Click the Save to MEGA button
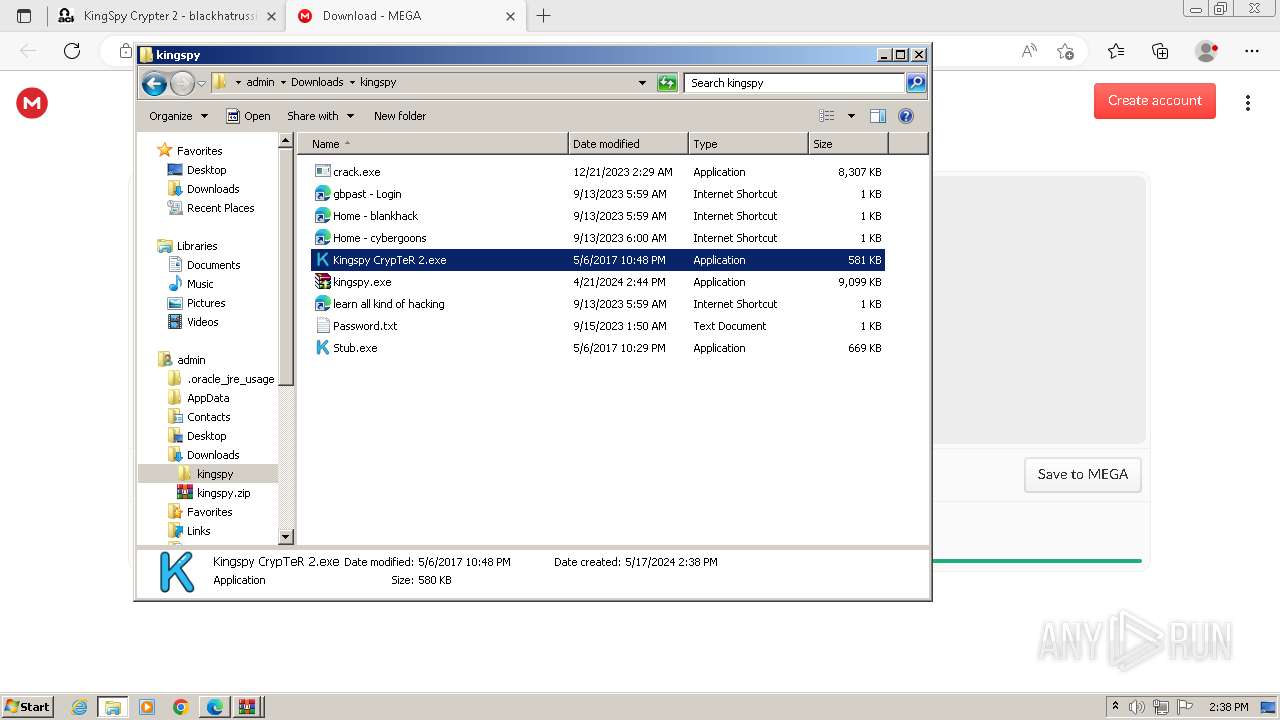1280x720 pixels. point(1082,475)
